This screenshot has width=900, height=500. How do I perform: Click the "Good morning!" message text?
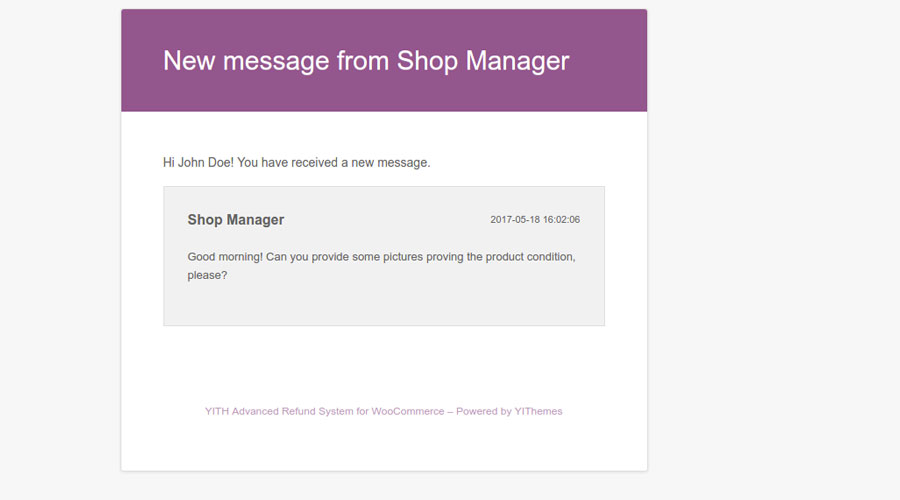click(225, 257)
